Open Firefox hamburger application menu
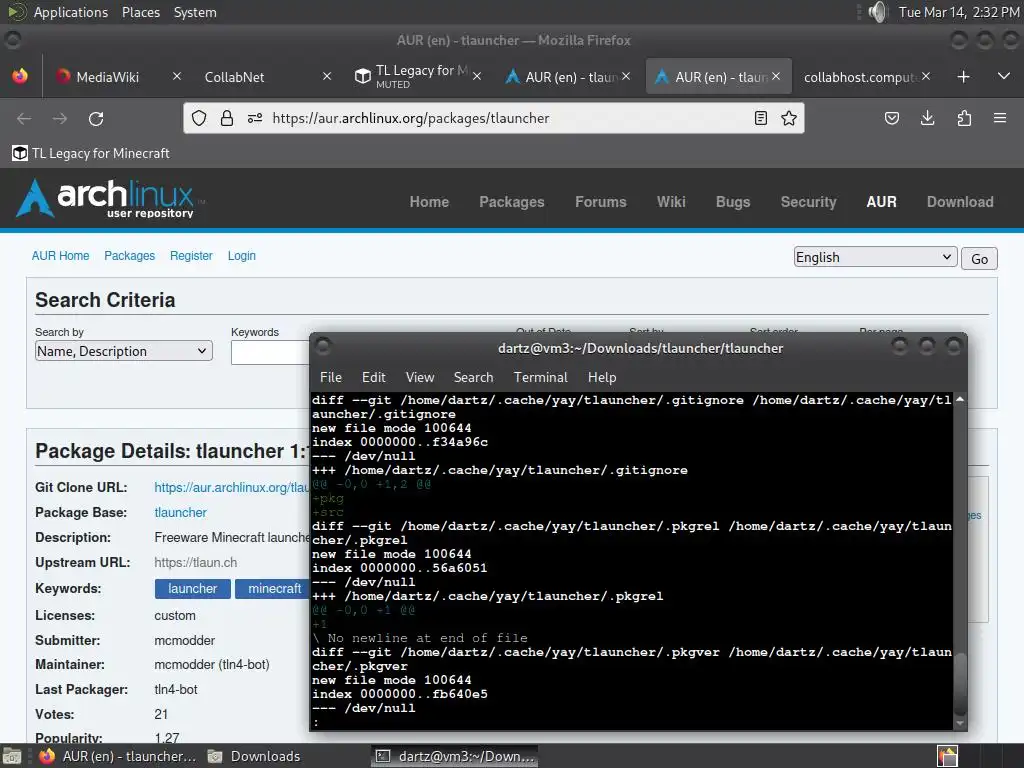Screen dimensions: 1024x768 pos(1000,118)
